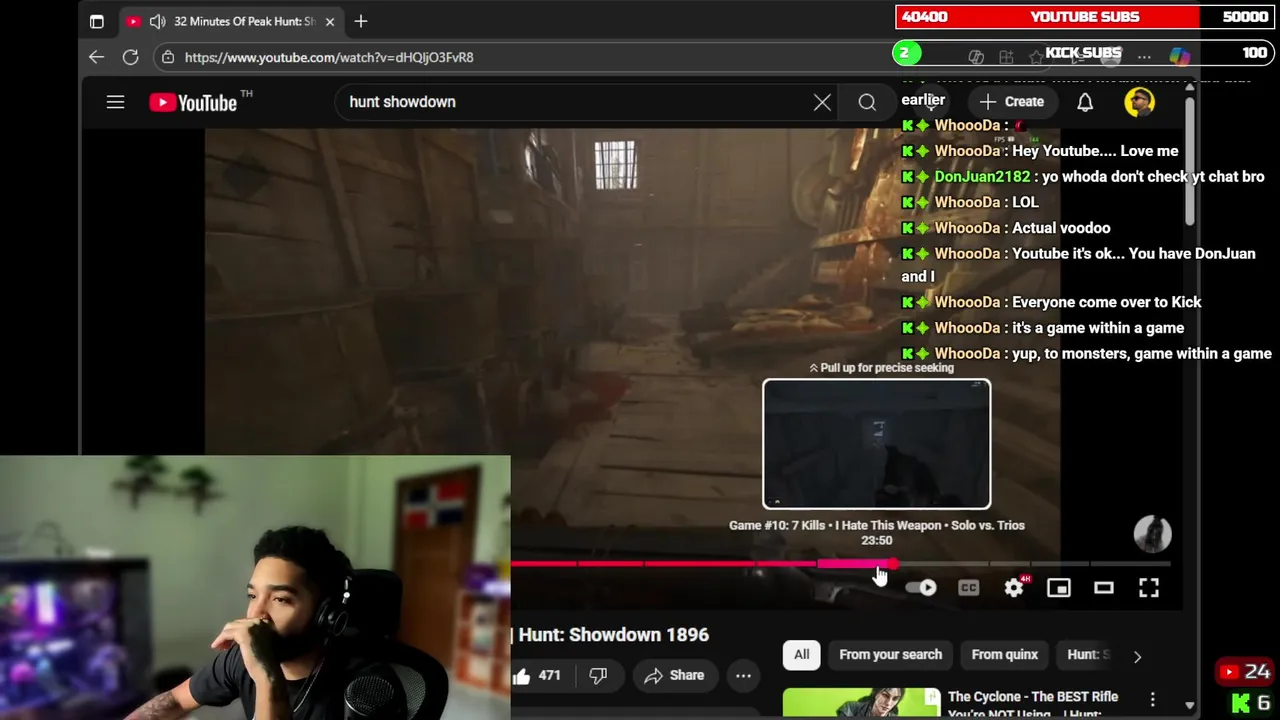Run the YouTube search magnifier
This screenshot has height=720, width=1280.
pyautogui.click(x=867, y=102)
